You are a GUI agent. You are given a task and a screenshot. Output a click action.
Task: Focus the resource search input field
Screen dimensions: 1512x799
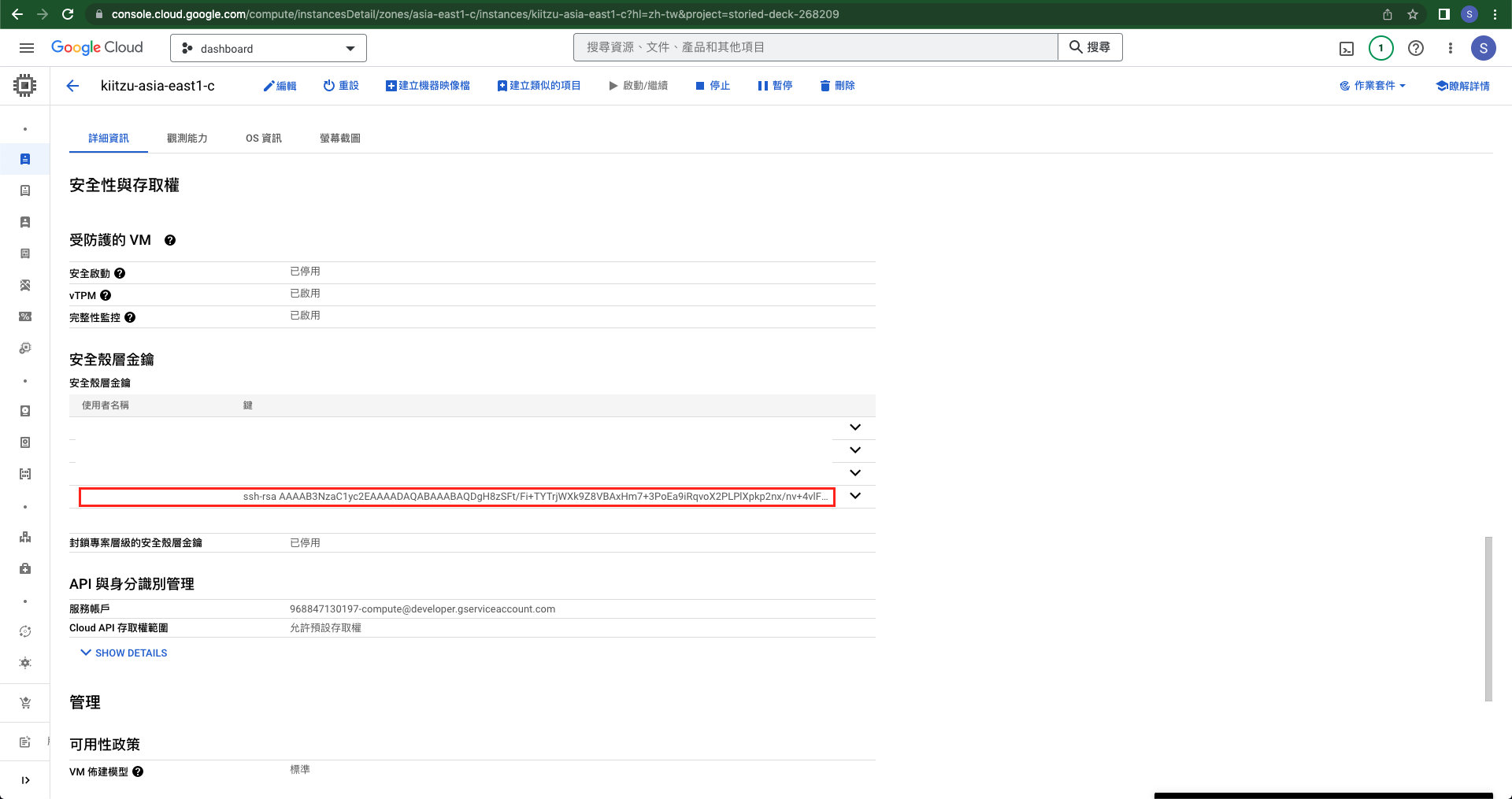point(815,47)
